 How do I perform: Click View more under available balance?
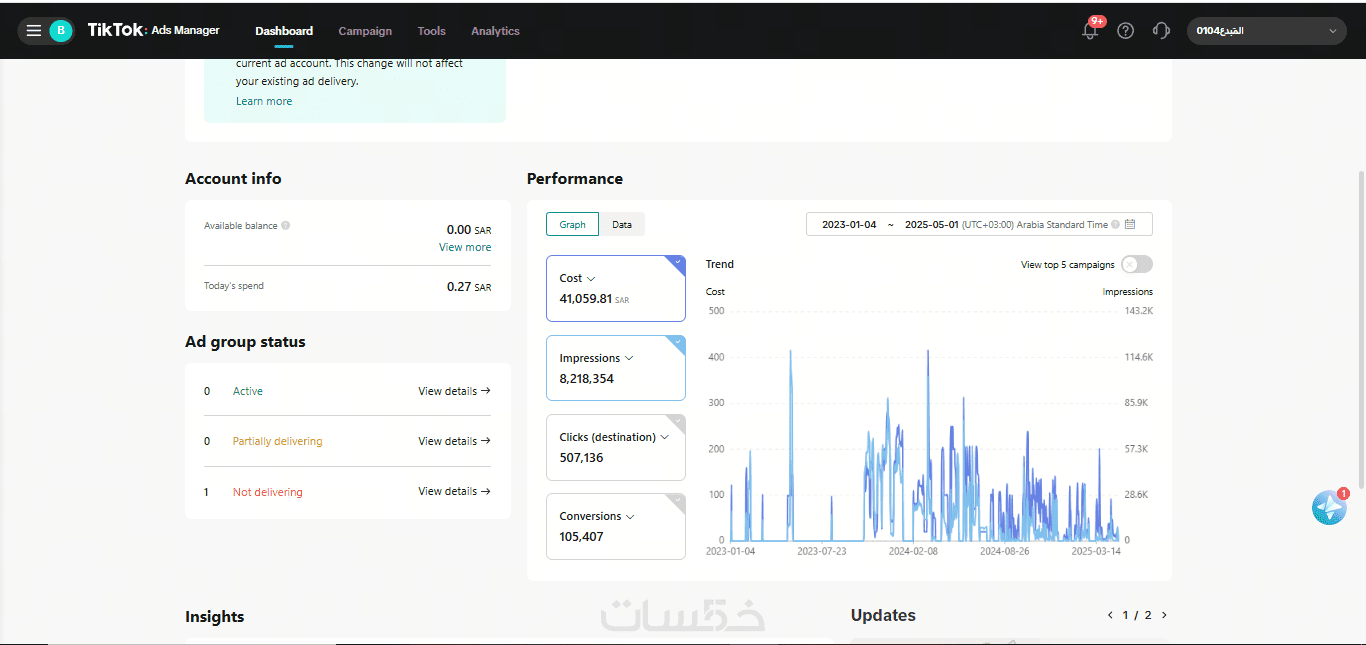tap(465, 247)
